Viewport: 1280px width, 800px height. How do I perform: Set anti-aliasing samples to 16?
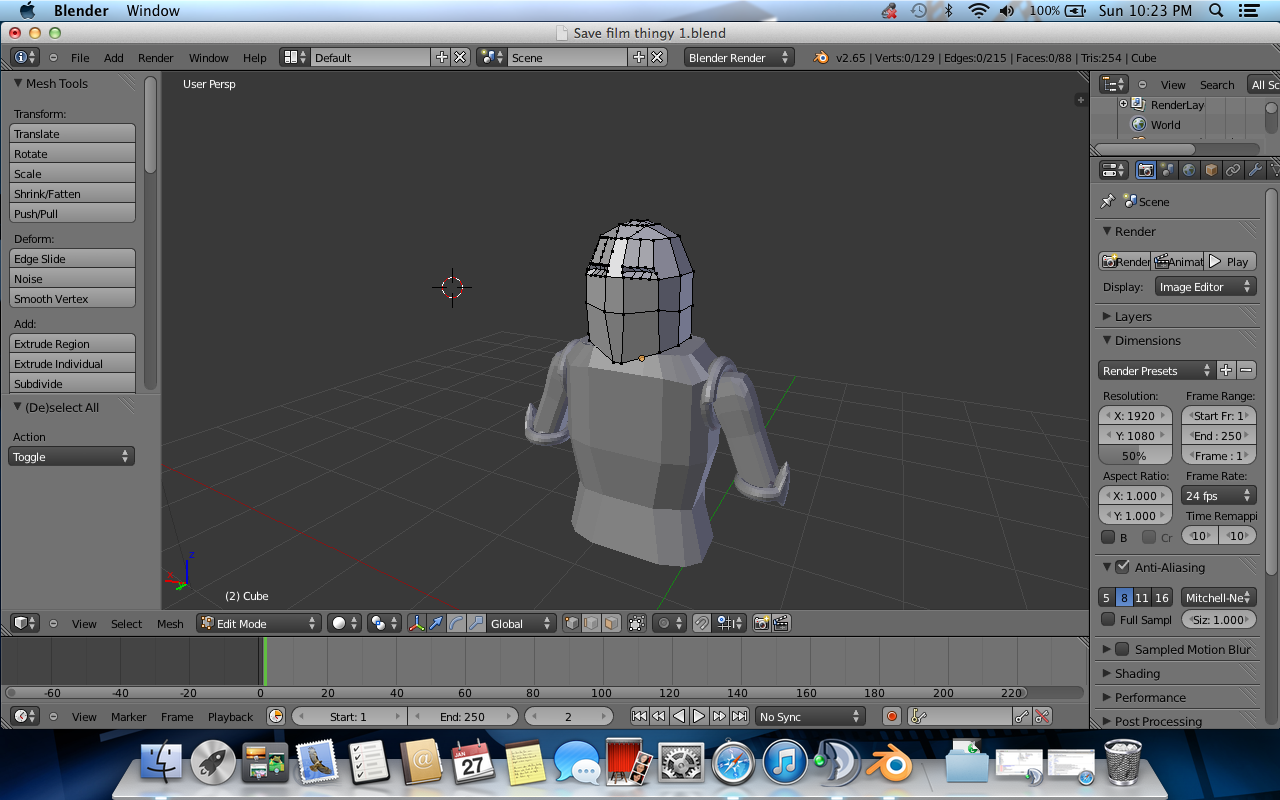pyautogui.click(x=1162, y=596)
